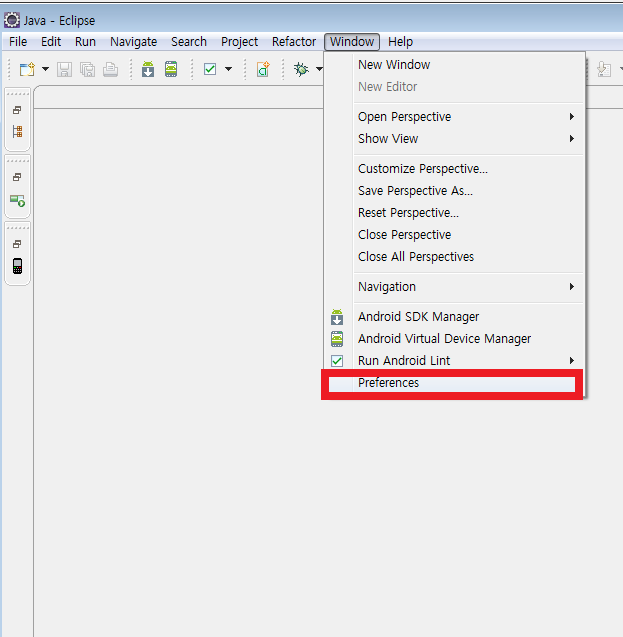The image size is (623, 637).
Task: Click the Run Android Lint checkmark icon
Action: pyautogui.click(x=337, y=361)
